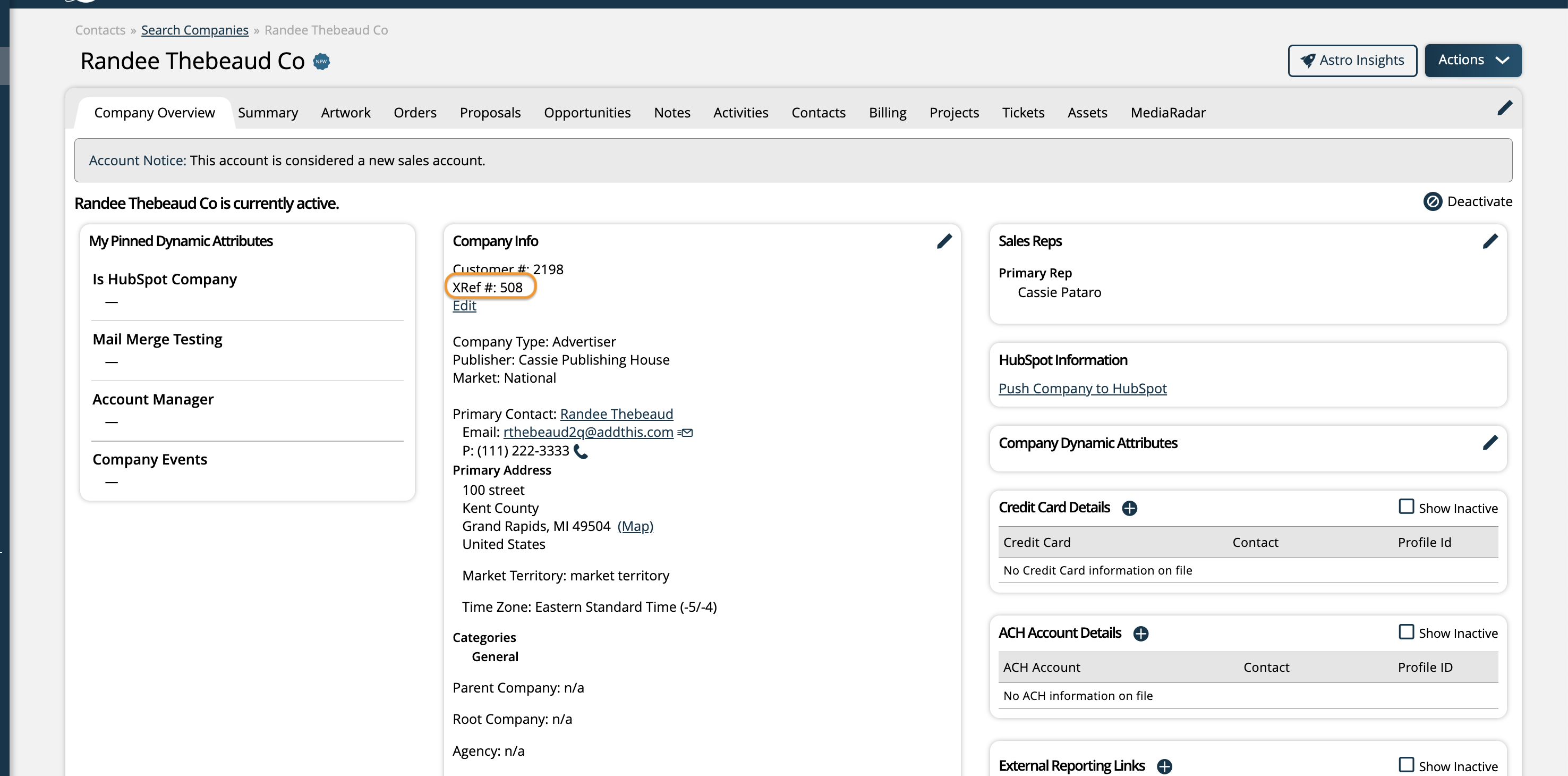Click No ACH information on file
Viewport: 1568px width, 776px height.
point(1077,696)
